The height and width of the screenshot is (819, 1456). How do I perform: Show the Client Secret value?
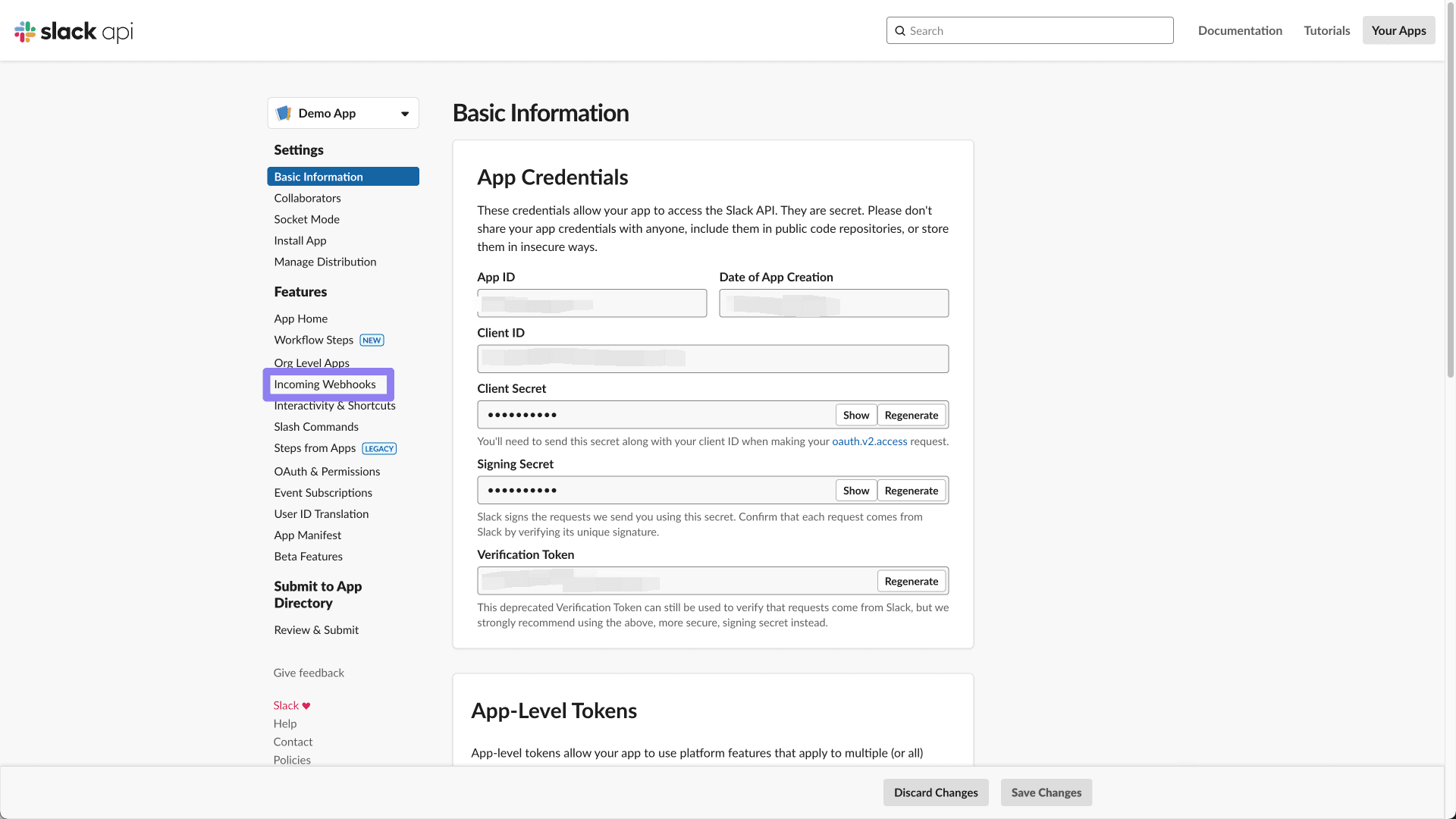coord(855,415)
